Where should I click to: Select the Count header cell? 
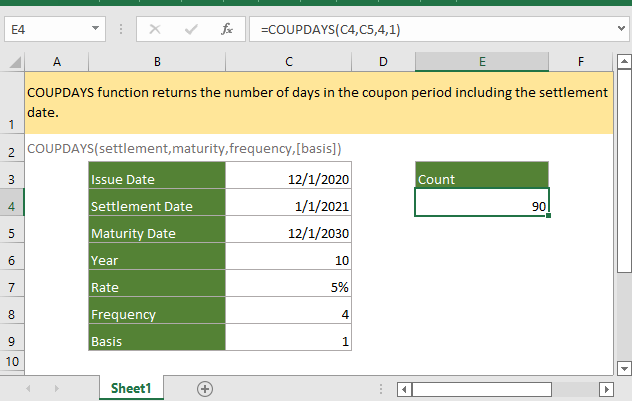click(482, 179)
